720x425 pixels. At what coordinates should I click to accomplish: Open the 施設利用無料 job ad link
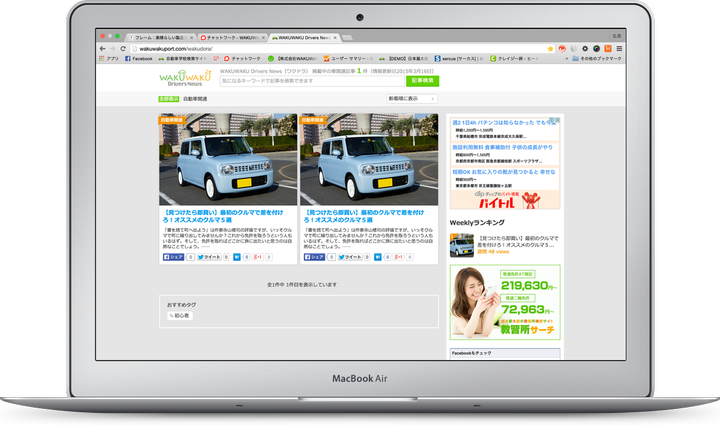coord(502,147)
